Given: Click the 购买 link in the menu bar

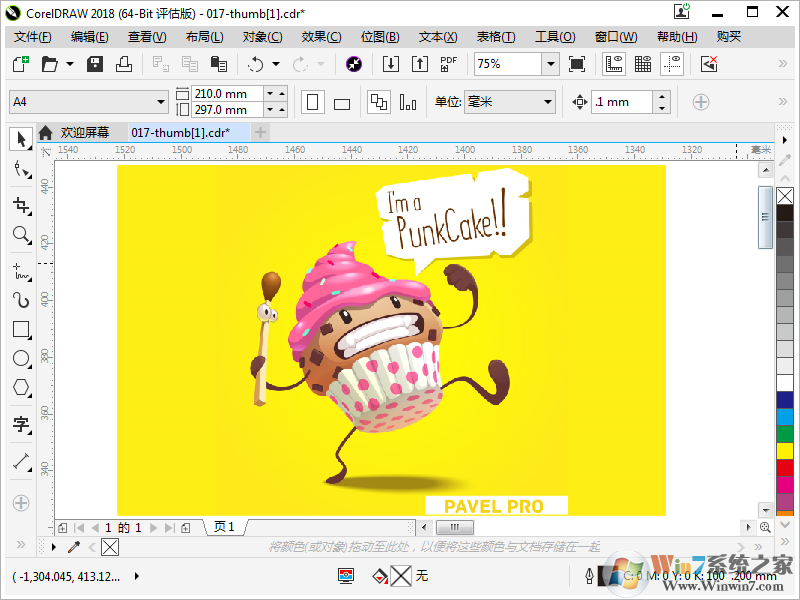Looking at the screenshot, I should click(729, 36).
